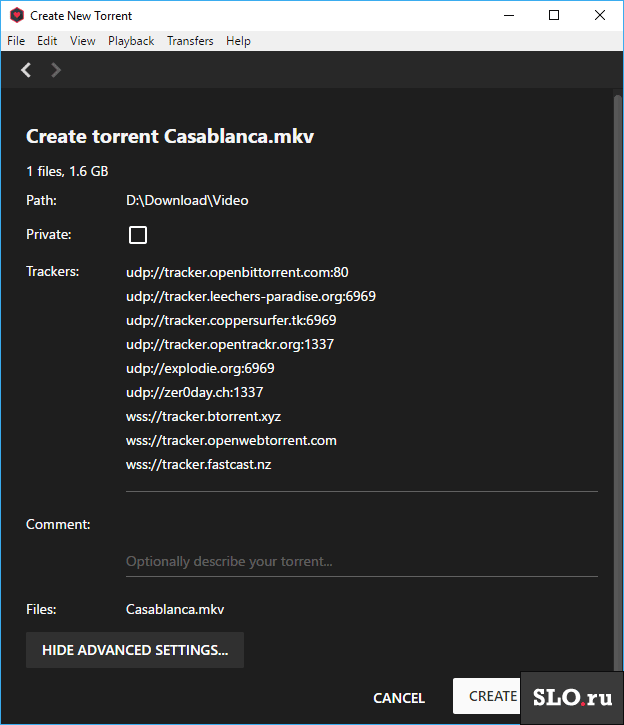Click the back arrow navigation icon
This screenshot has height=725, width=624.
pos(26,70)
